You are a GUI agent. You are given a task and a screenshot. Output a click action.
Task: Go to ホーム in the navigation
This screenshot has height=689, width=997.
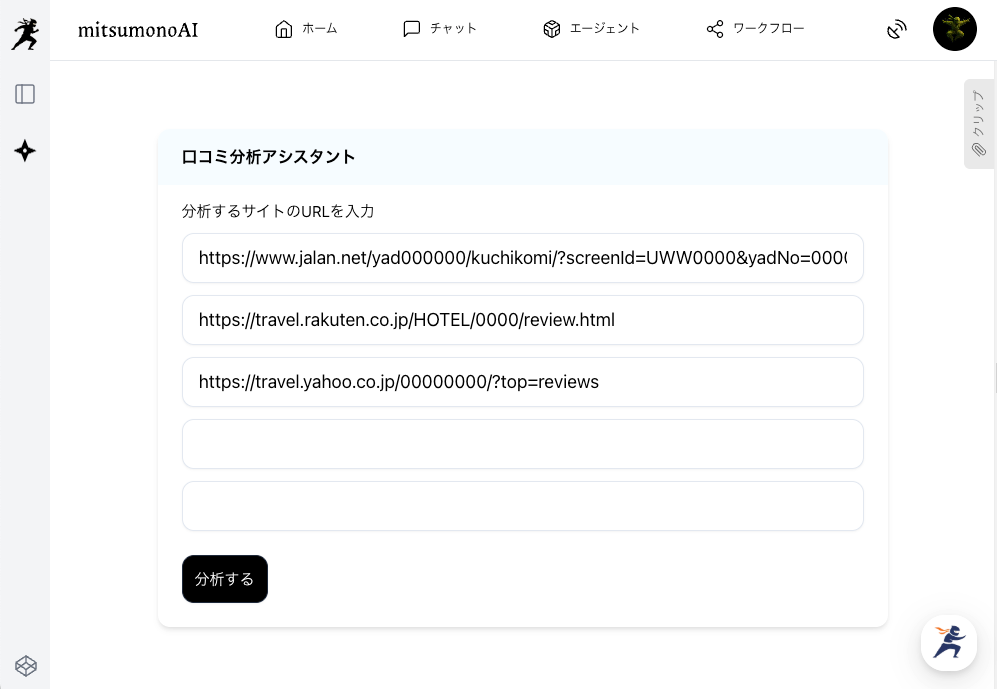pyautogui.click(x=306, y=29)
